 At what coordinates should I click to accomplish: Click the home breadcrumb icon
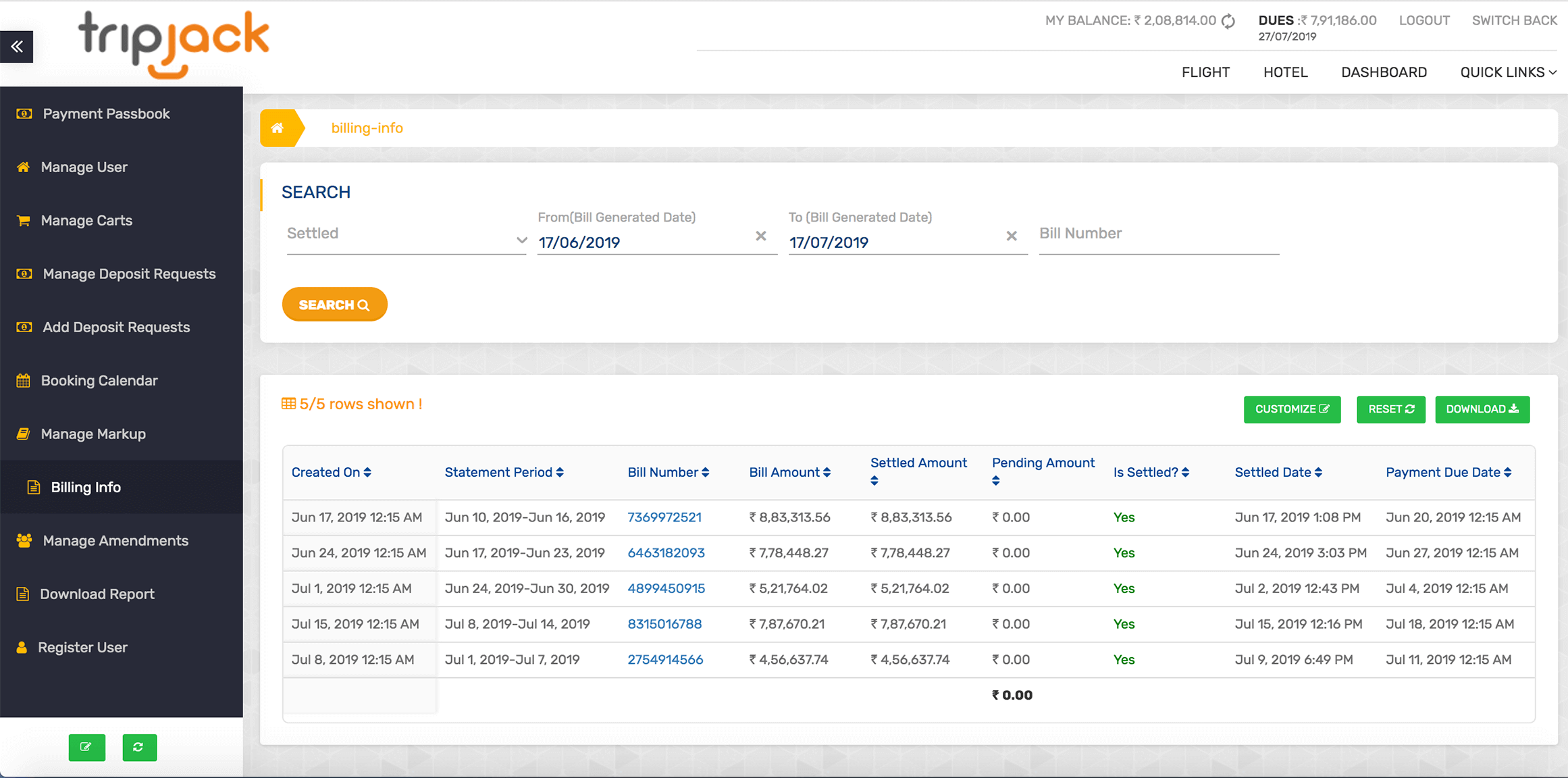[278, 128]
